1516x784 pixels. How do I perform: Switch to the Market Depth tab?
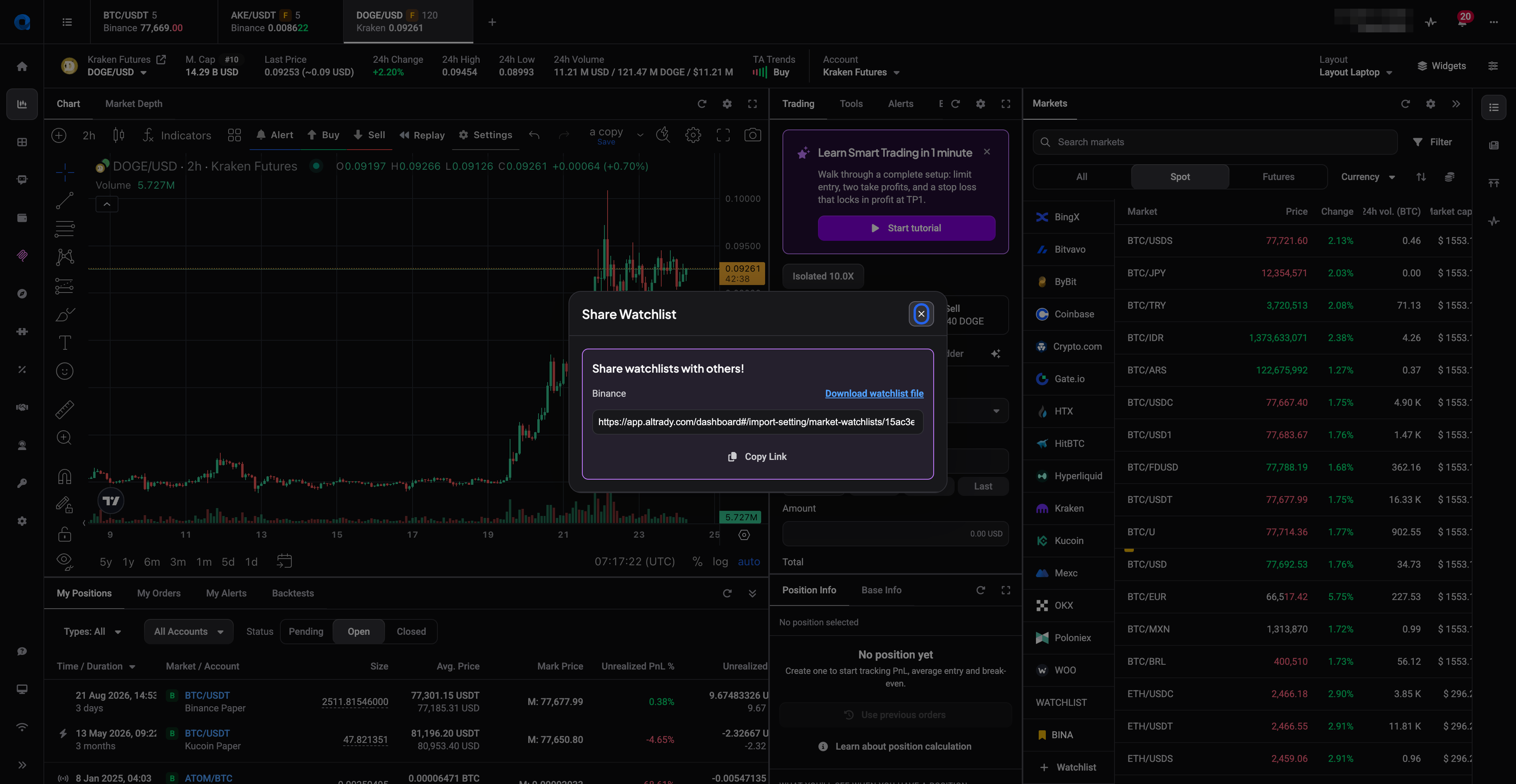133,103
